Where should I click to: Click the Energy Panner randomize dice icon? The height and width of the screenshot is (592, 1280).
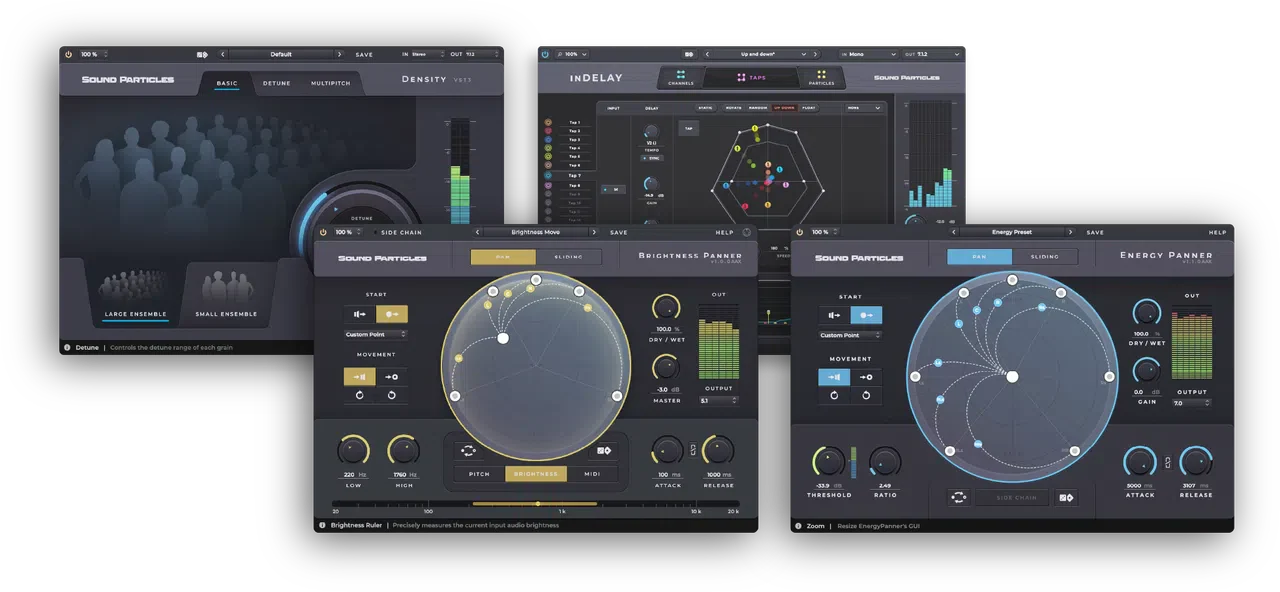pos(1066,497)
